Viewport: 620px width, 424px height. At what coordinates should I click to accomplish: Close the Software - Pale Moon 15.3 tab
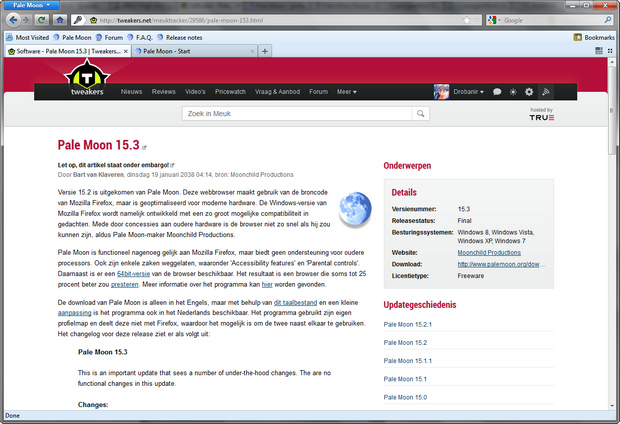tap(126, 51)
